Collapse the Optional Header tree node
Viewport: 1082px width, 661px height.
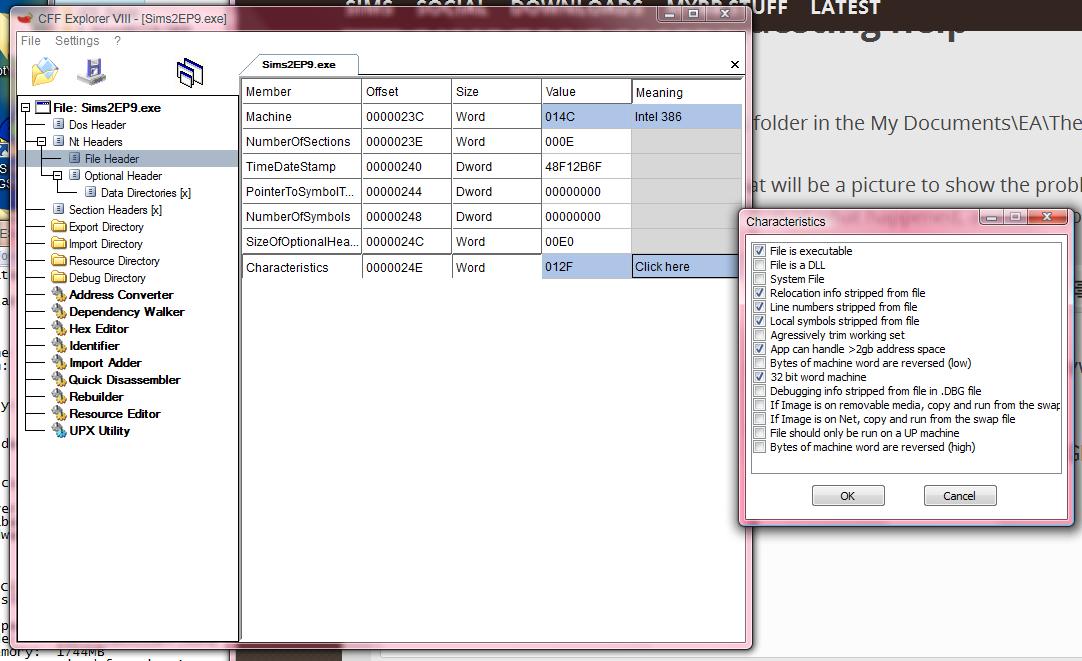pyautogui.click(x=58, y=176)
